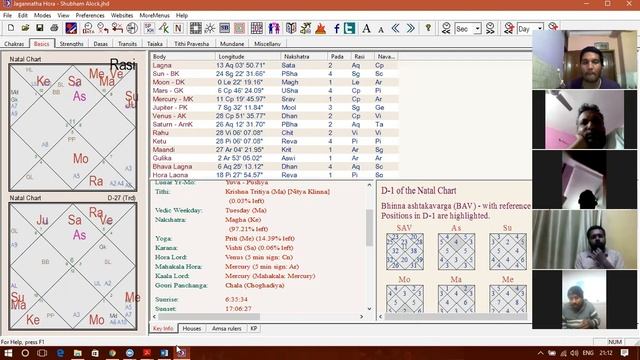Step time forward with clock forward icon
Viewport: 640px width, 360px height.
490,28
